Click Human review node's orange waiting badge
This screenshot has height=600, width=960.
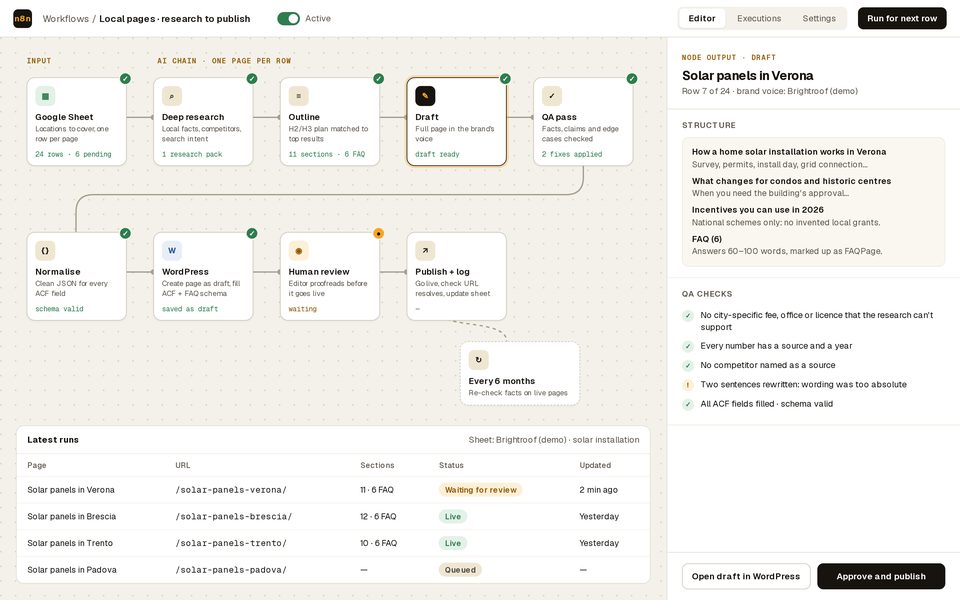point(379,233)
